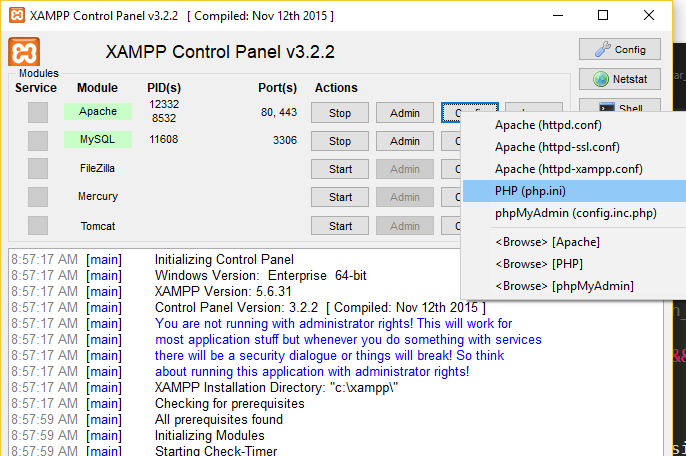Screen dimensions: 686x456
Task: Click the XAMPP logo in the title bar
Action: [17, 15]
